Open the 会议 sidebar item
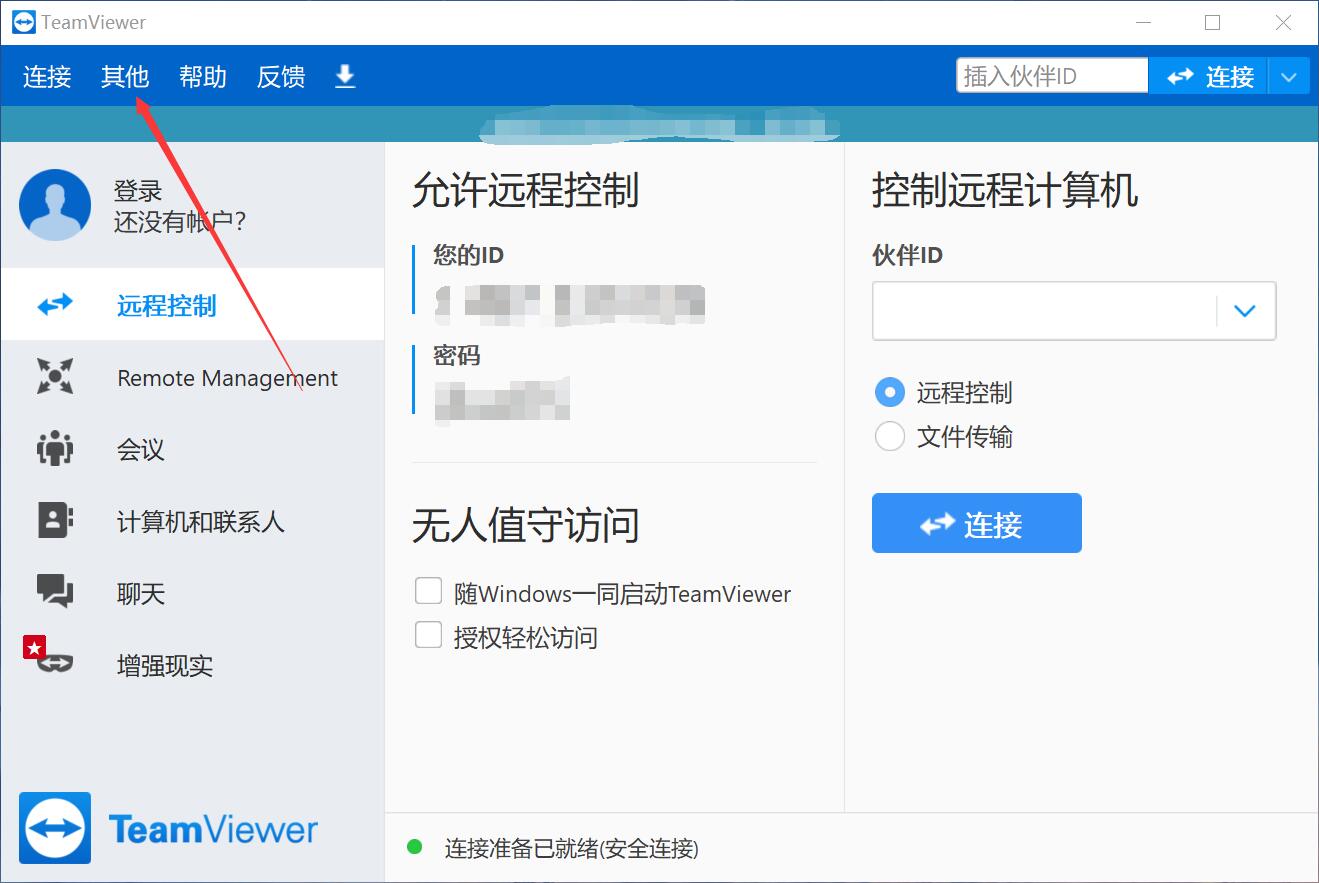The image size is (1319, 883). point(192,450)
